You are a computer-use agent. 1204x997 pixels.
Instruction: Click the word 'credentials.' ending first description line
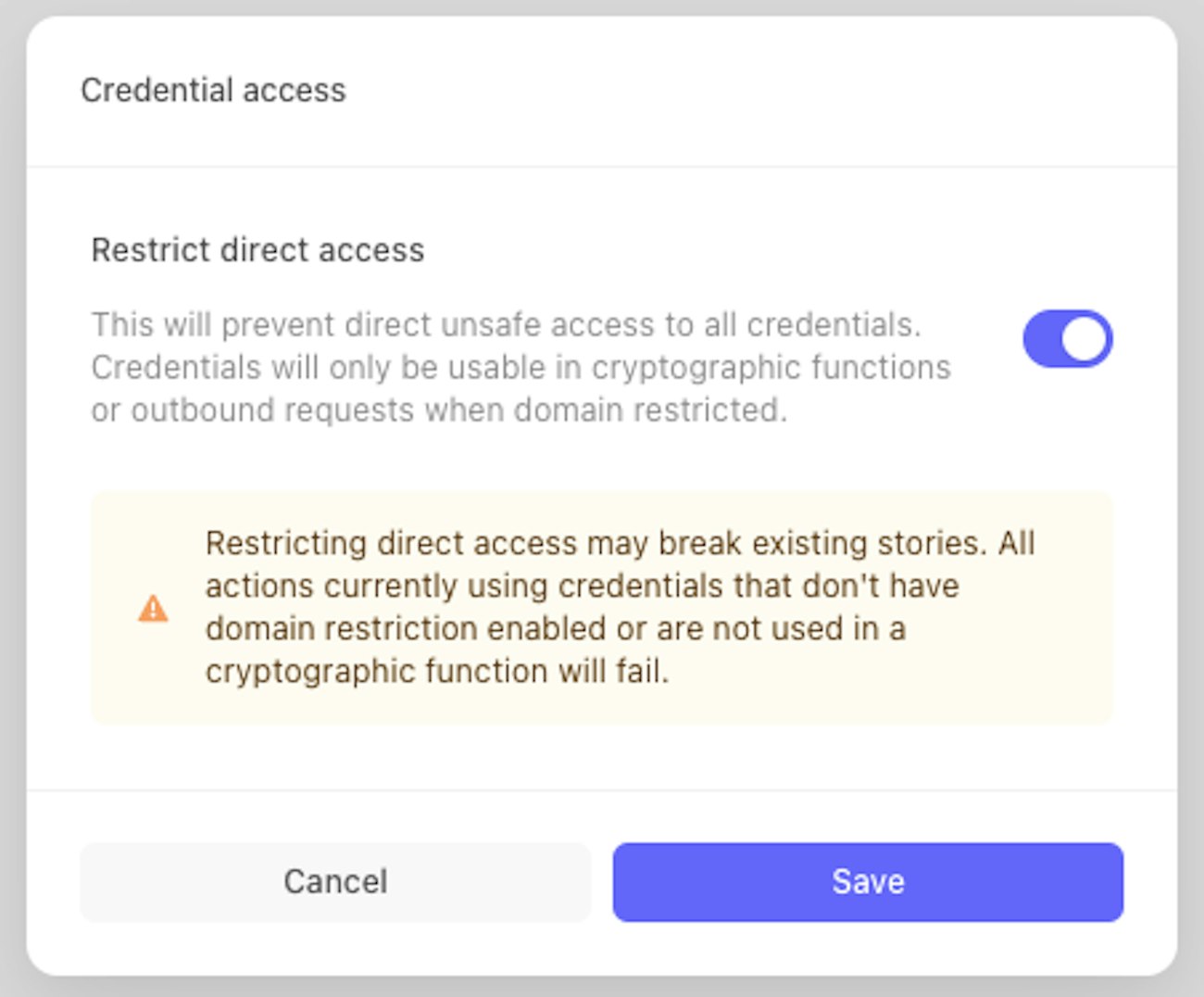834,325
